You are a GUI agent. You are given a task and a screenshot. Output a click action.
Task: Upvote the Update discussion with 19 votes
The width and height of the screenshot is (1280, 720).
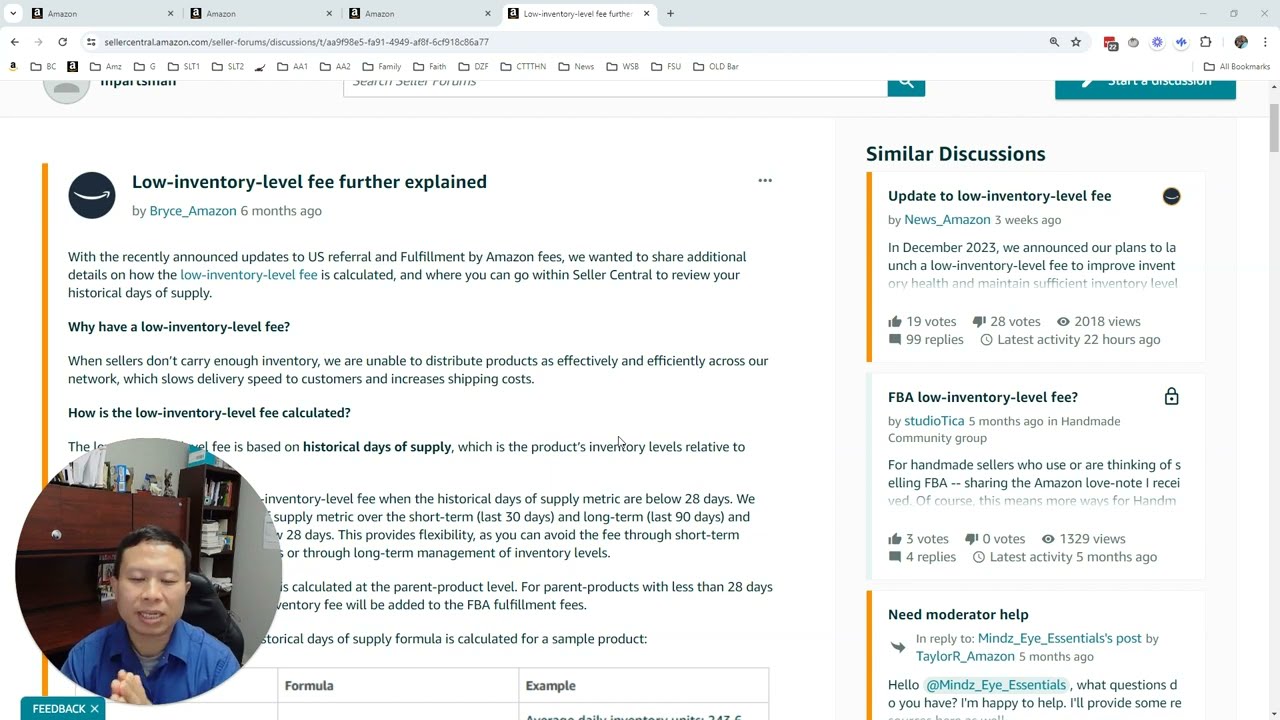[895, 322]
